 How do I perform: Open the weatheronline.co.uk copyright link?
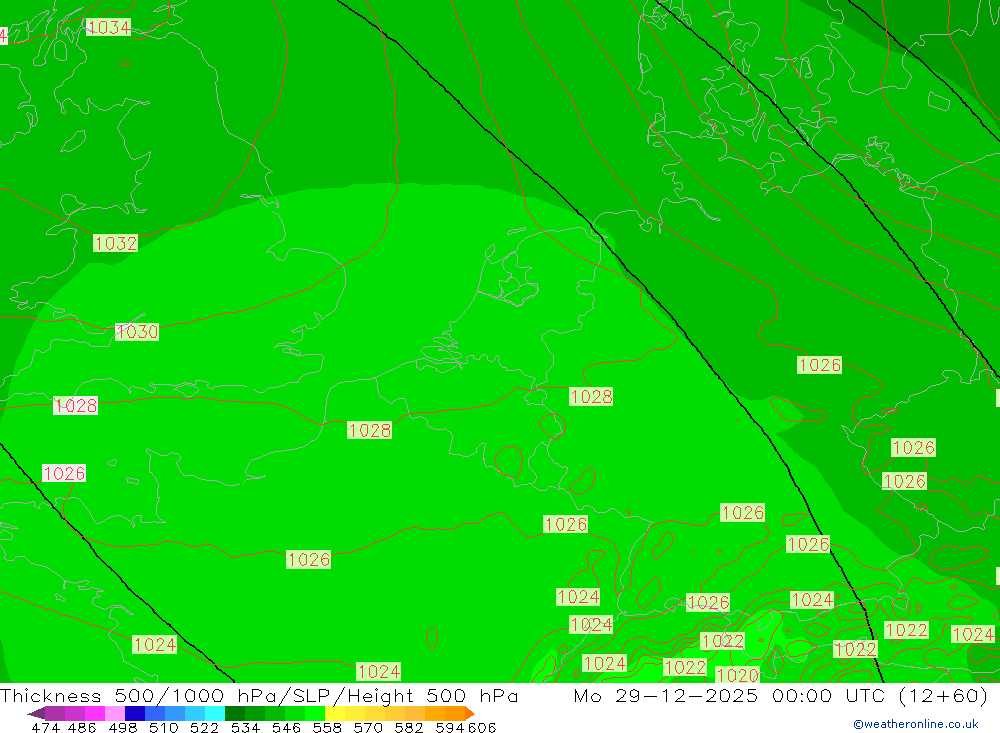tap(915, 724)
